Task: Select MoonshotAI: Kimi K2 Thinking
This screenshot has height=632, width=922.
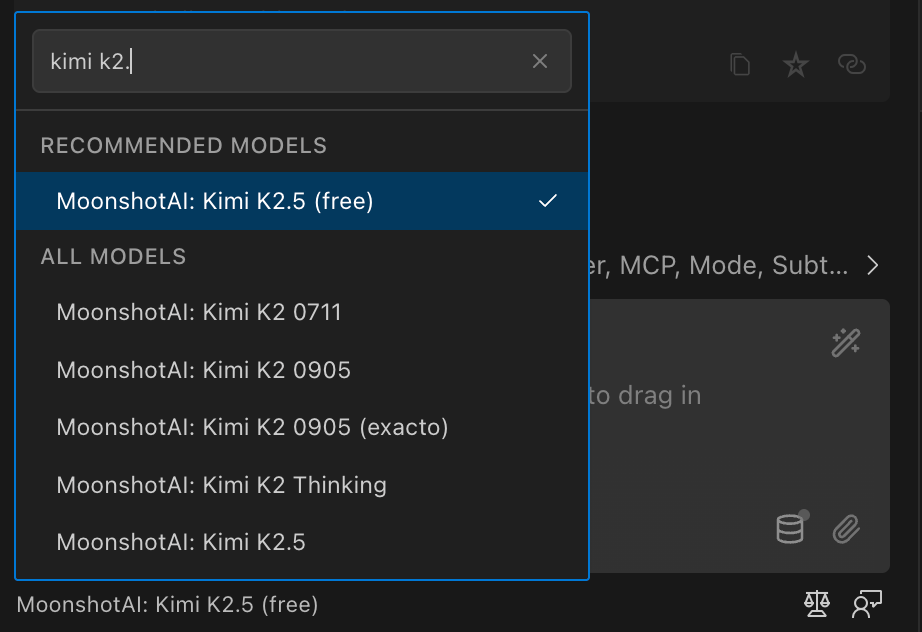Action: tap(222, 485)
